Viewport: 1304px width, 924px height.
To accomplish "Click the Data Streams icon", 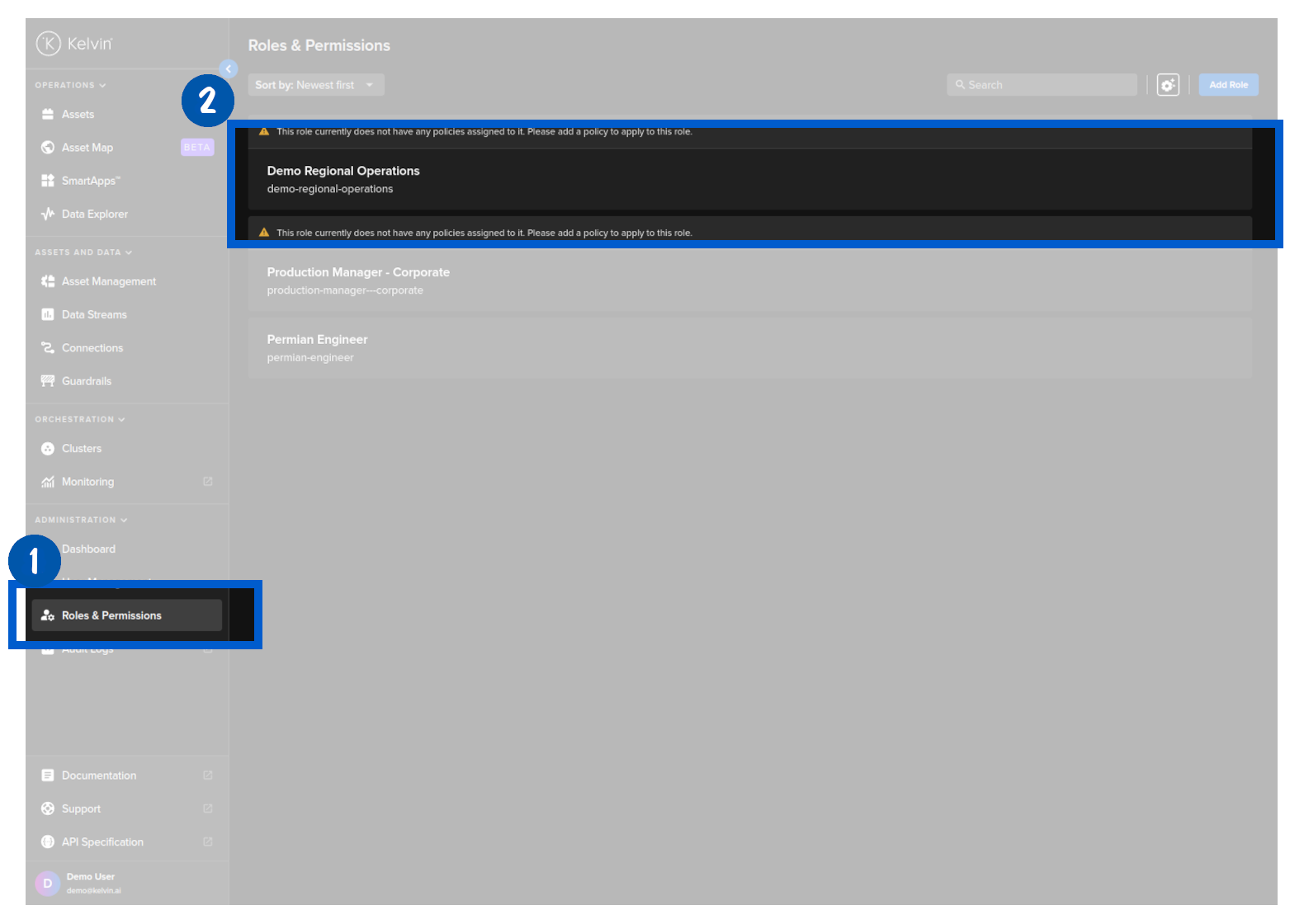I will click(48, 315).
